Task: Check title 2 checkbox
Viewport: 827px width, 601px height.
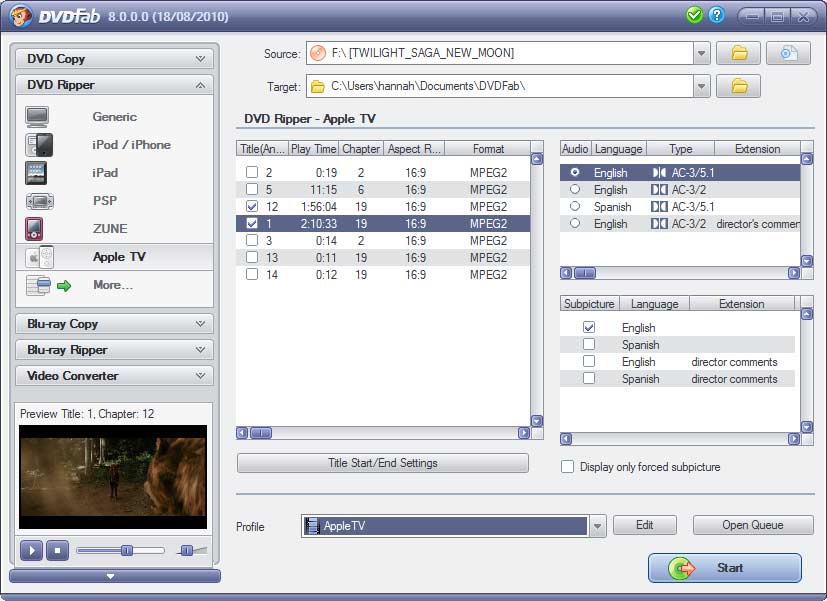Action: pos(252,172)
